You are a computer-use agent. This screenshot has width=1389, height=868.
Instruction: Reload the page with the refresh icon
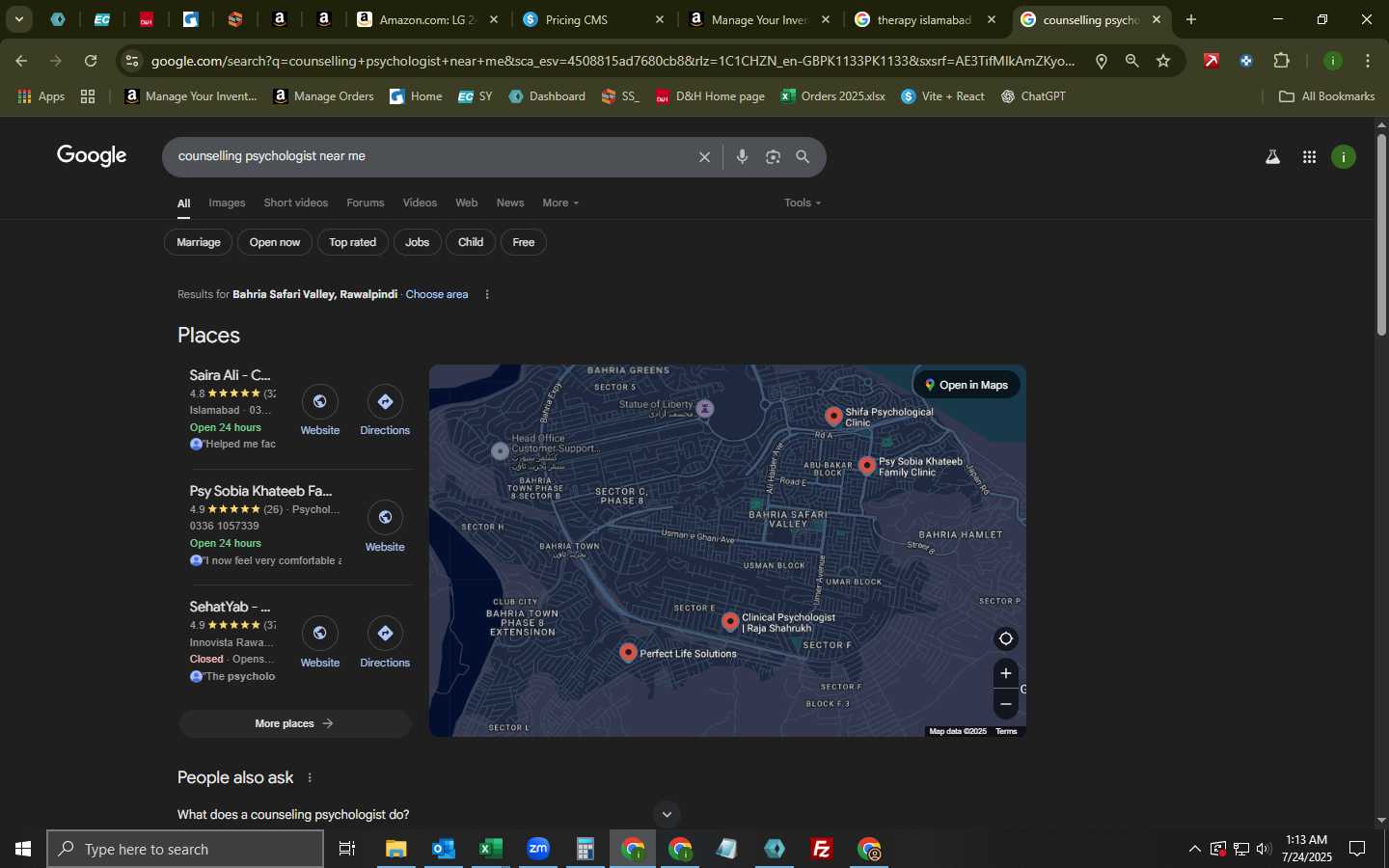point(91,61)
